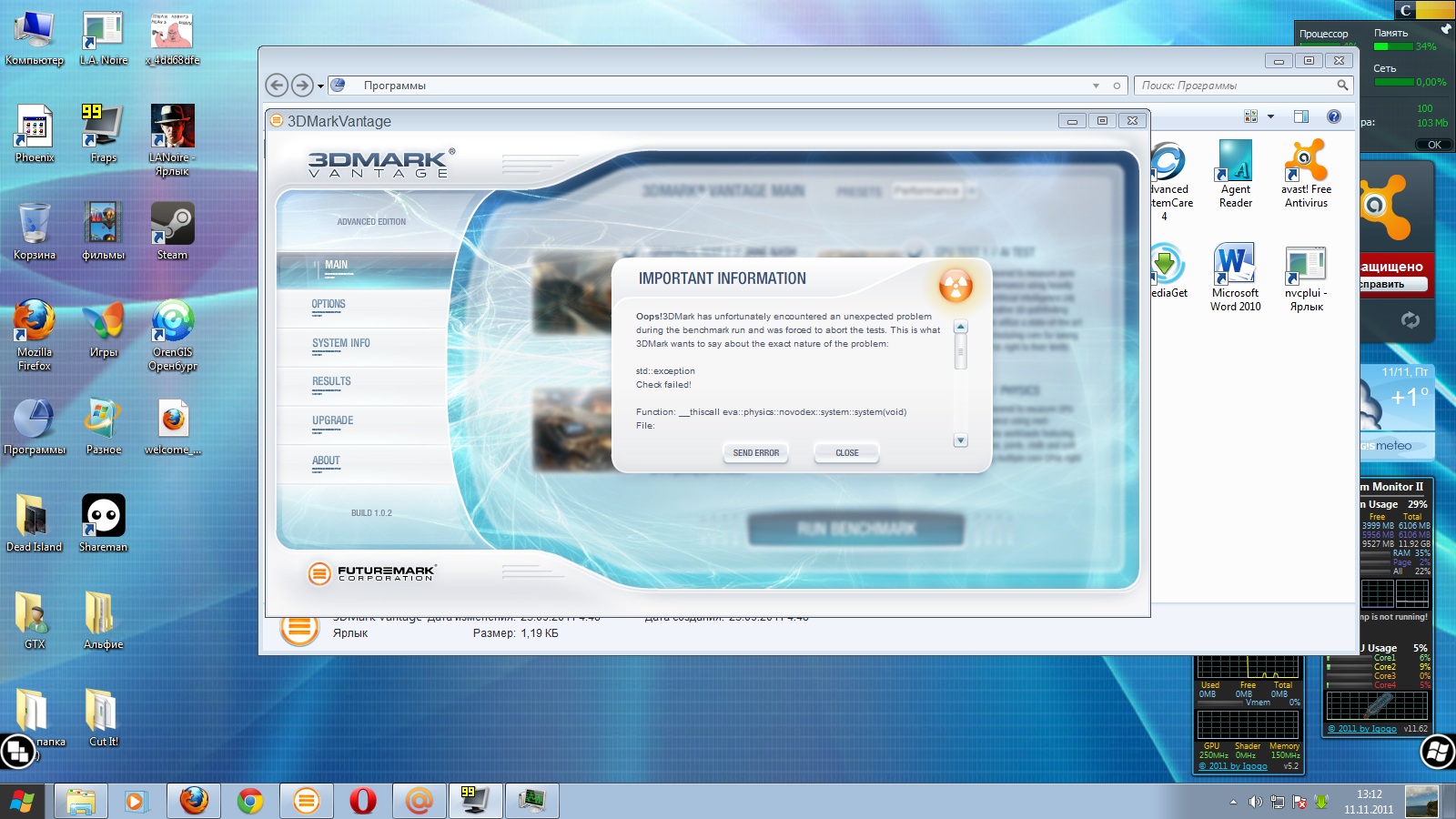
Task: Click the Windows Start button
Action: (22, 801)
